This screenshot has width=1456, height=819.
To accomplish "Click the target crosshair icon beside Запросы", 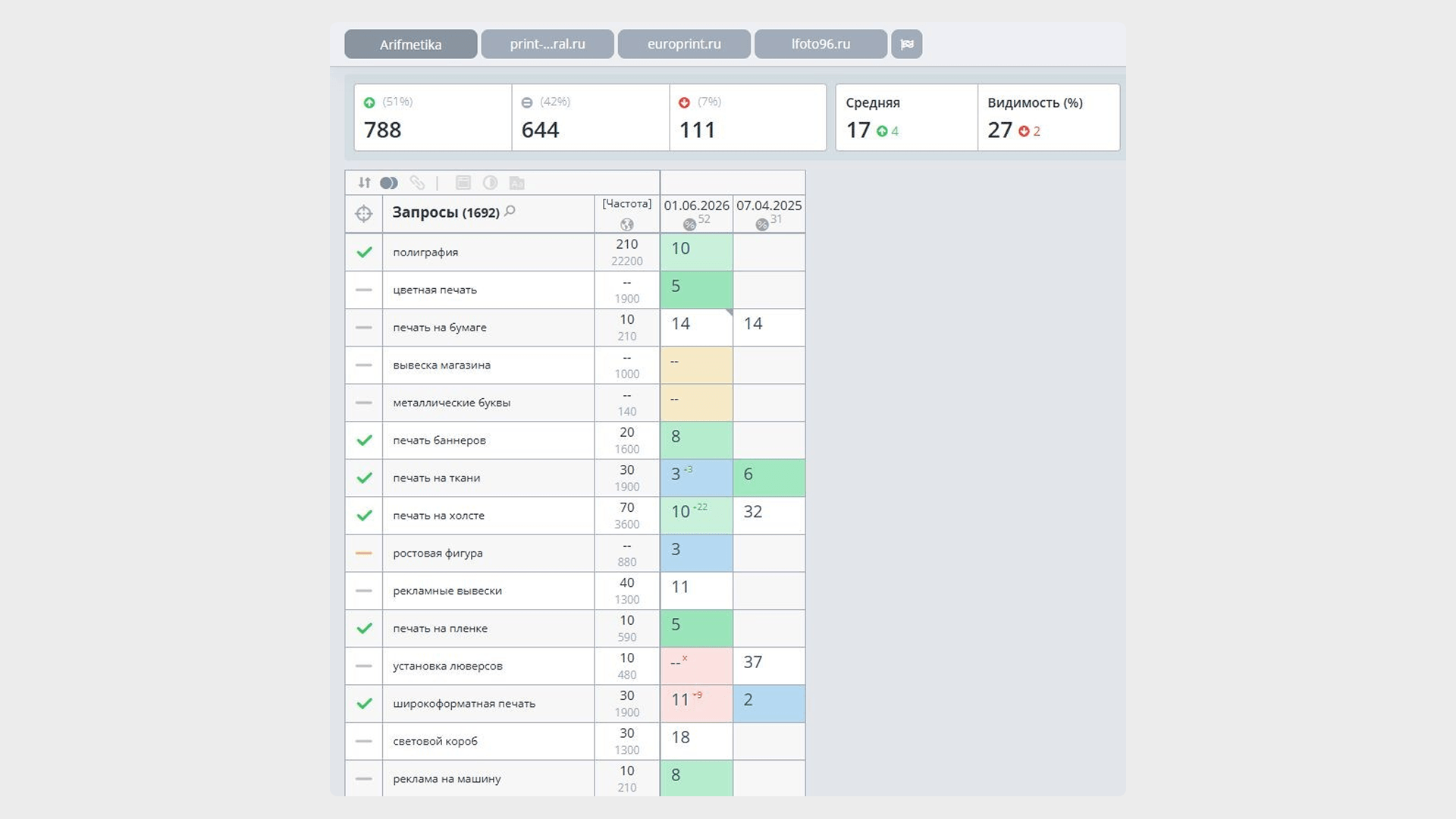I will coord(364,214).
